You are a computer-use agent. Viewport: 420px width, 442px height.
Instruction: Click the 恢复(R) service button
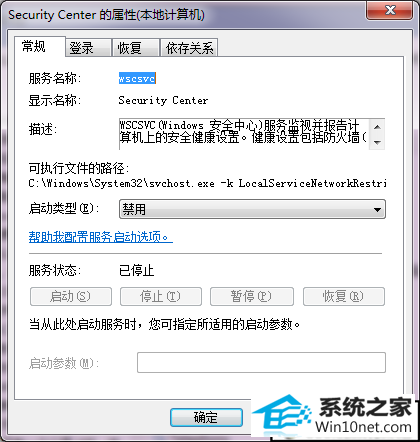[x=344, y=296]
